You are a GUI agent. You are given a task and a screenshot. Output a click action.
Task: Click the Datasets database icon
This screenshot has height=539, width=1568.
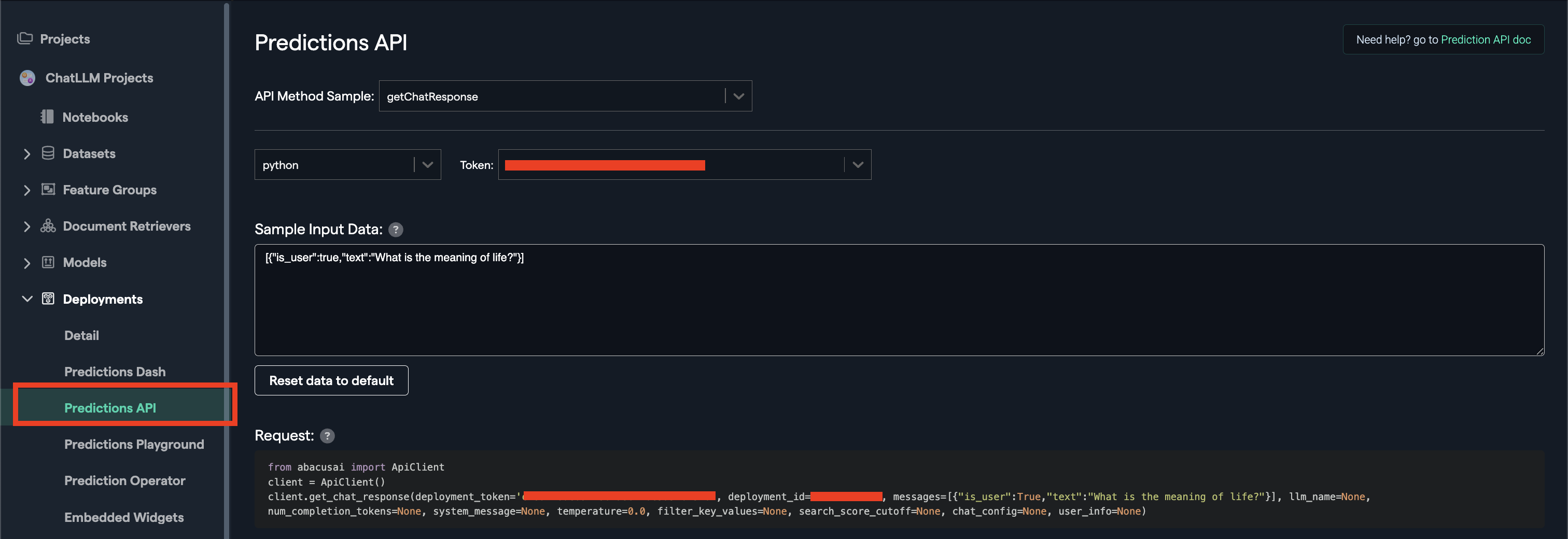point(48,153)
